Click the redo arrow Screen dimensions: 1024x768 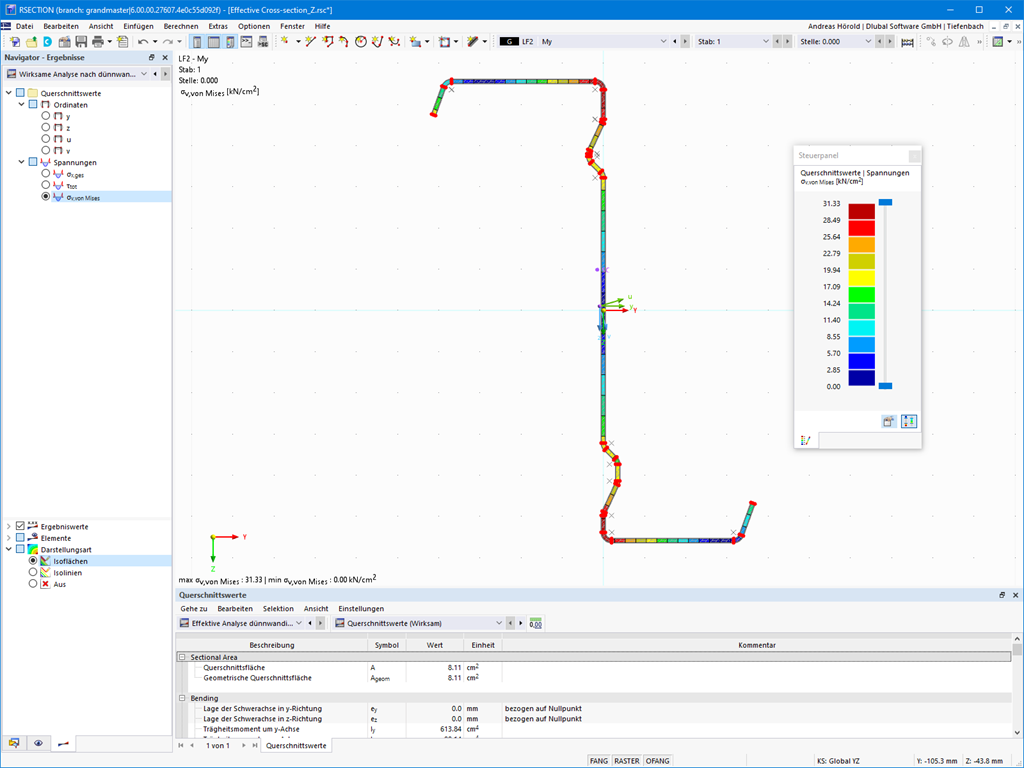168,42
